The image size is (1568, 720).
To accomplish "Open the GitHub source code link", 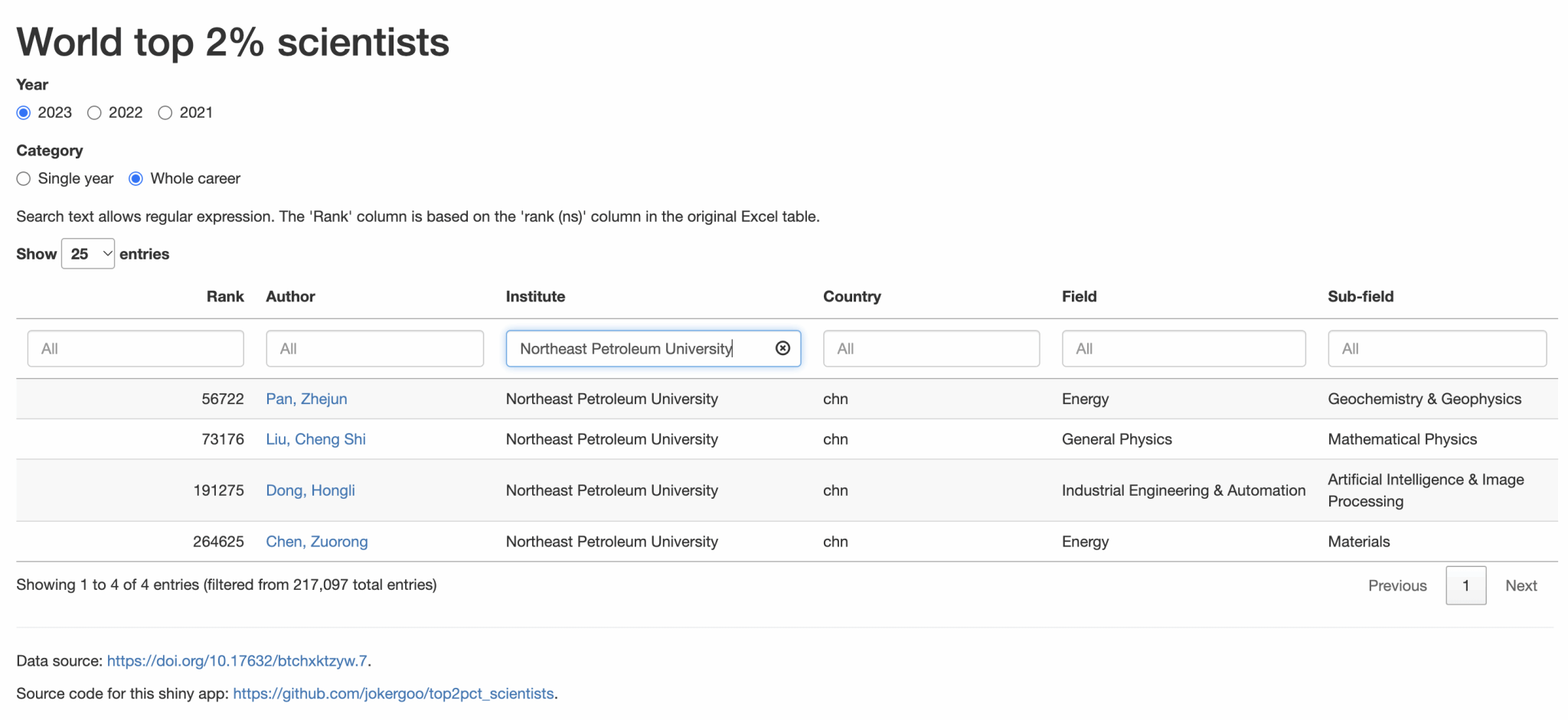I will (x=394, y=693).
